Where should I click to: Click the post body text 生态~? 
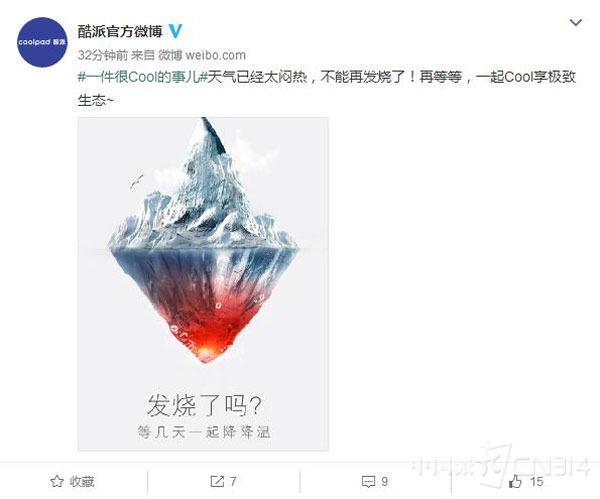[x=96, y=101]
